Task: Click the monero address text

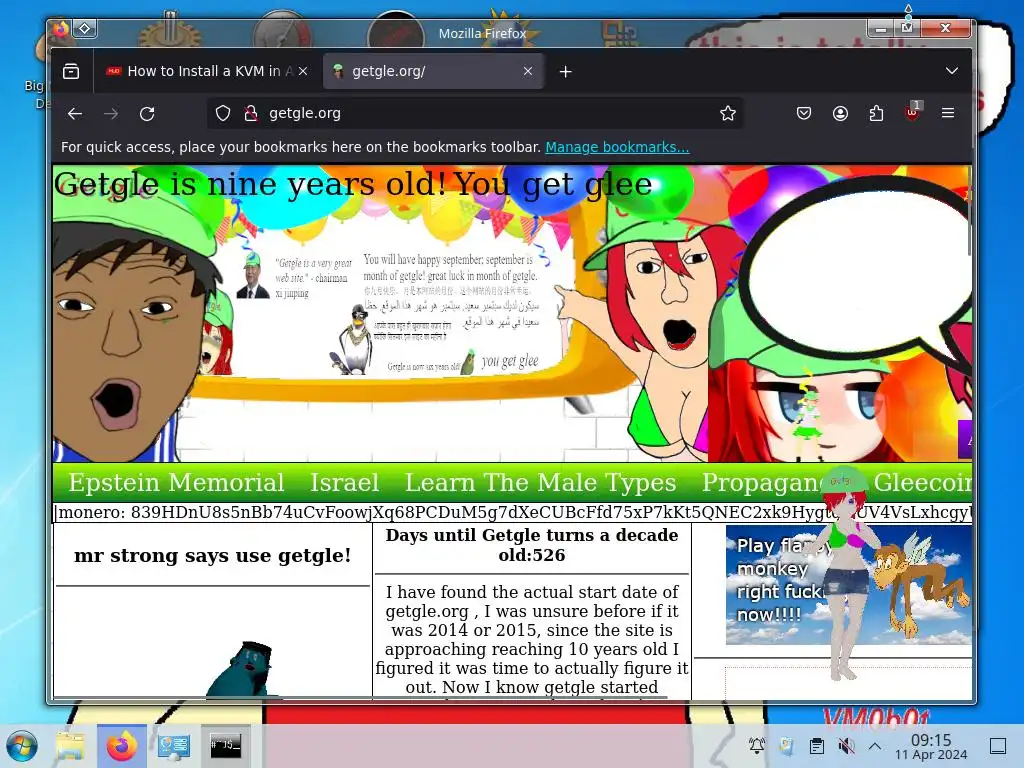Action: tap(512, 513)
